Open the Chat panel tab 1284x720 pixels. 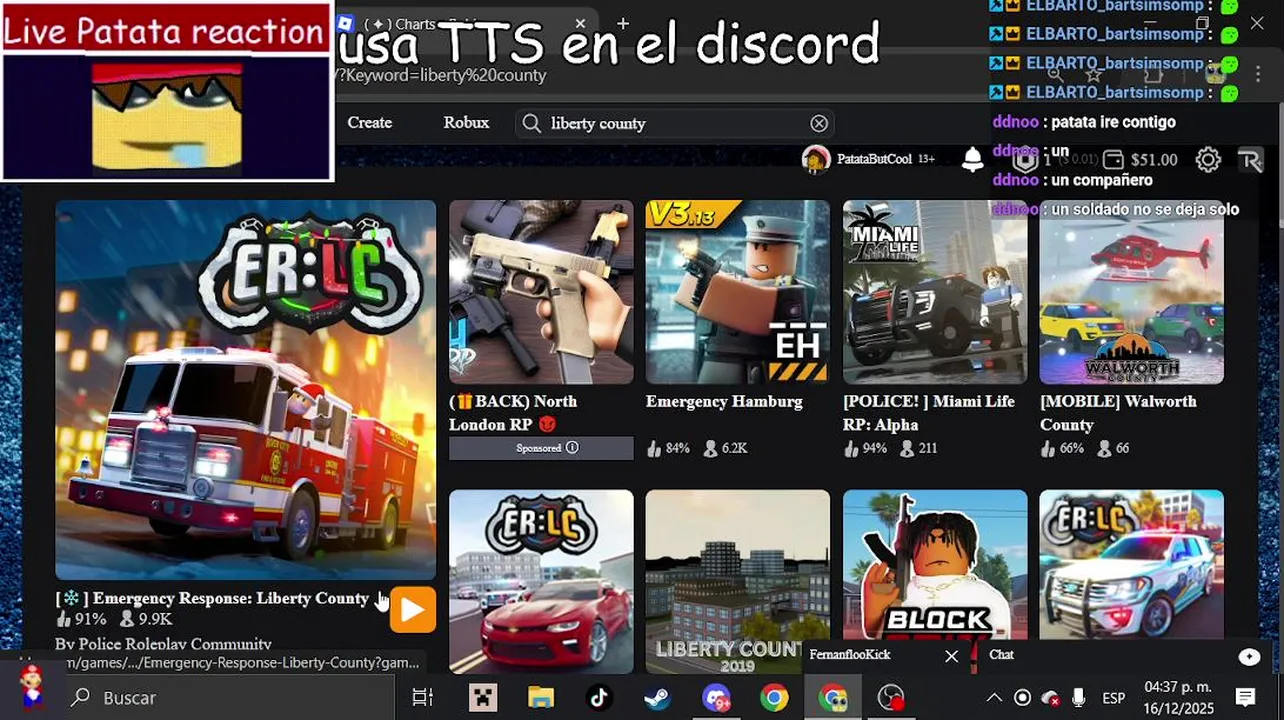tap(1002, 655)
